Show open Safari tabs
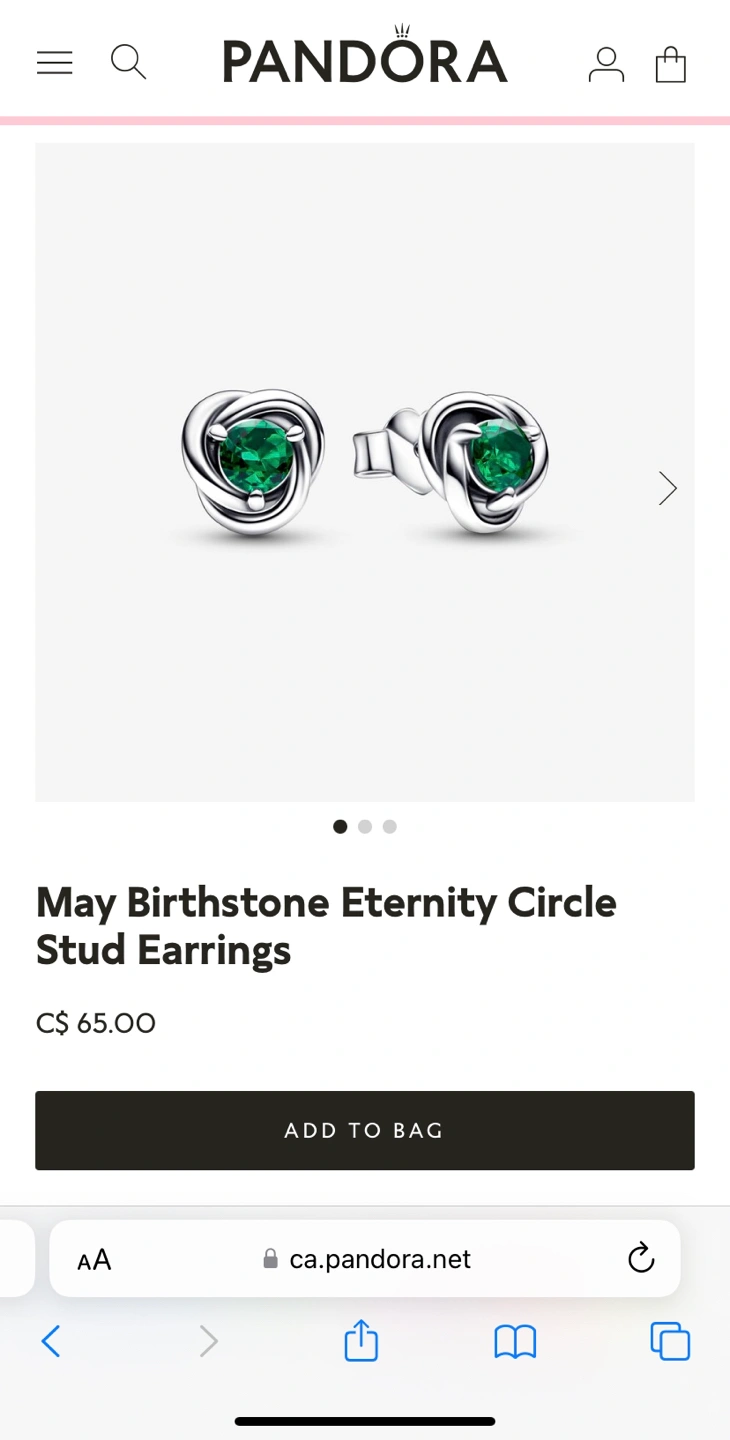The height and width of the screenshot is (1440, 730). click(670, 1341)
